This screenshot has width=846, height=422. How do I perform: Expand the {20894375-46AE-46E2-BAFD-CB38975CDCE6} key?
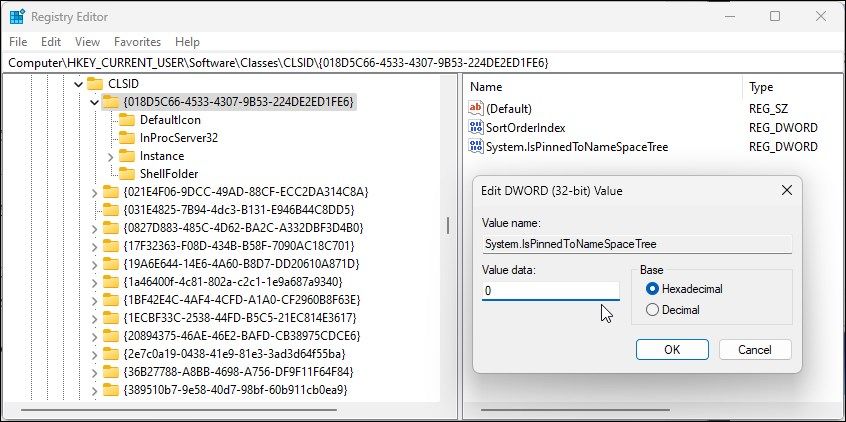click(x=95, y=337)
